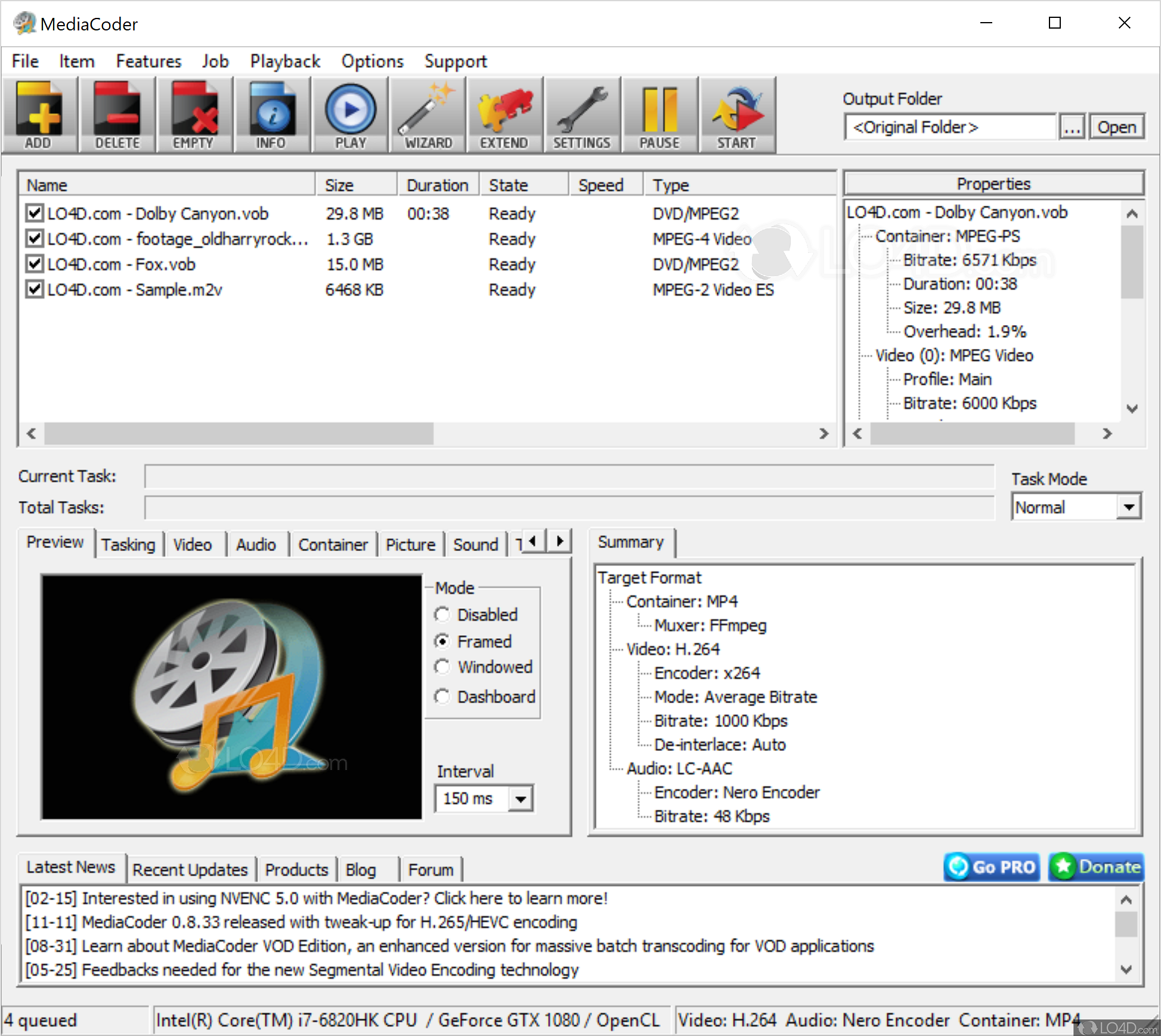Open the Playback menu

click(284, 60)
